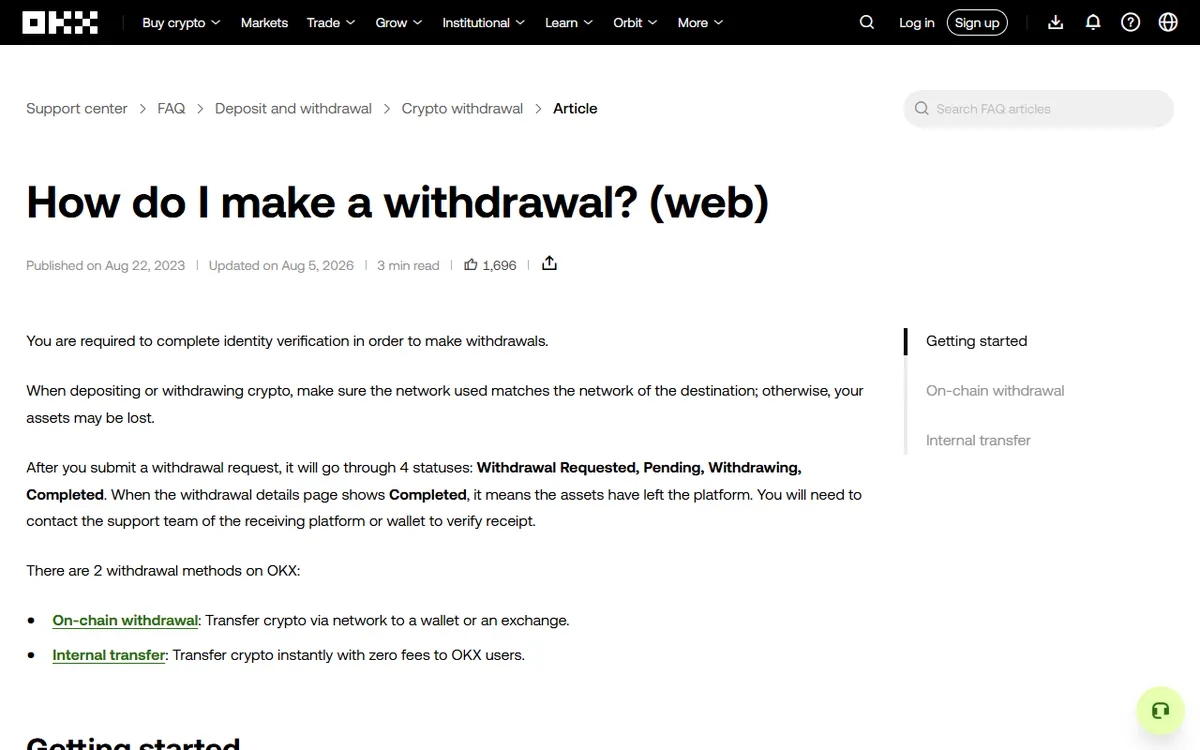Go to Crypto withdrawal breadcrumb
This screenshot has width=1200, height=750.
462,108
